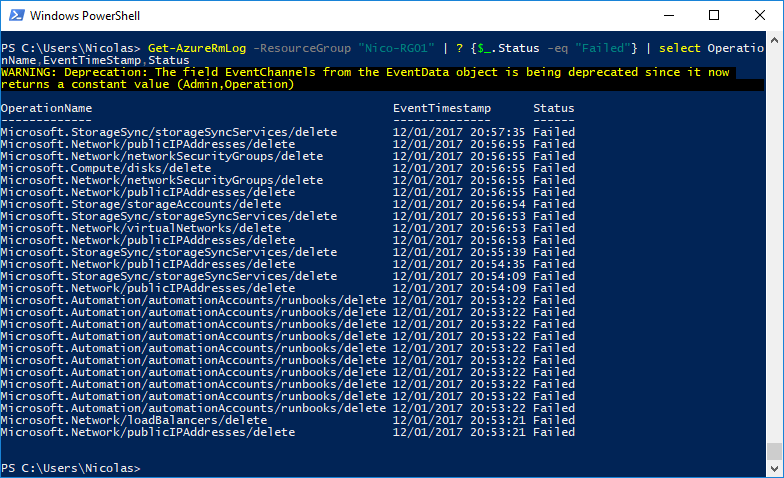This screenshot has width=784, height=478.
Task: Click storageSyncServices/delete in the 20:54:09 row
Action: (246, 276)
